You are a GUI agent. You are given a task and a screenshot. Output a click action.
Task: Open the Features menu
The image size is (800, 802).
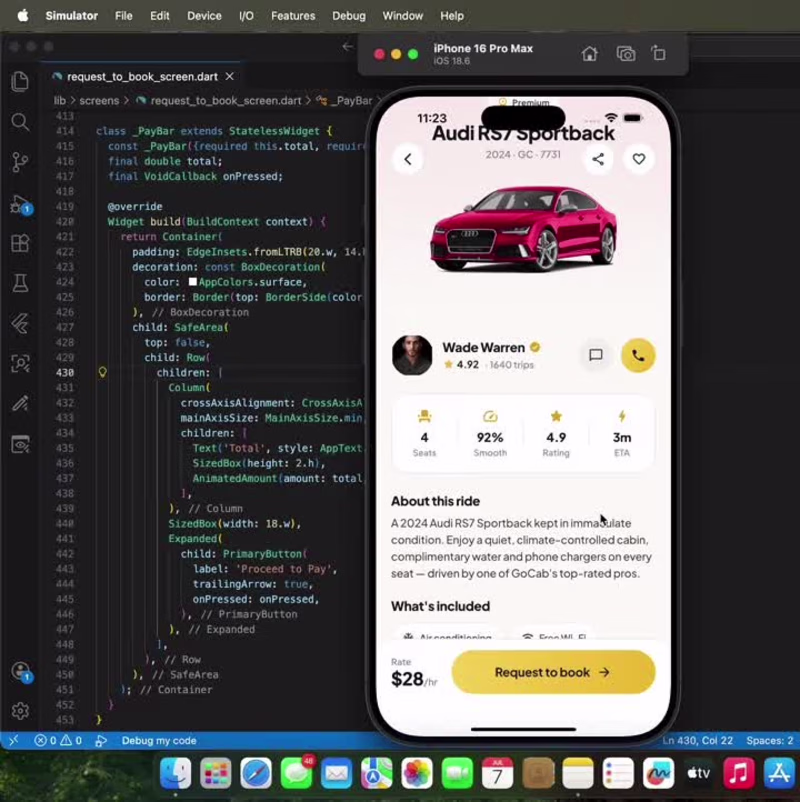coord(293,16)
